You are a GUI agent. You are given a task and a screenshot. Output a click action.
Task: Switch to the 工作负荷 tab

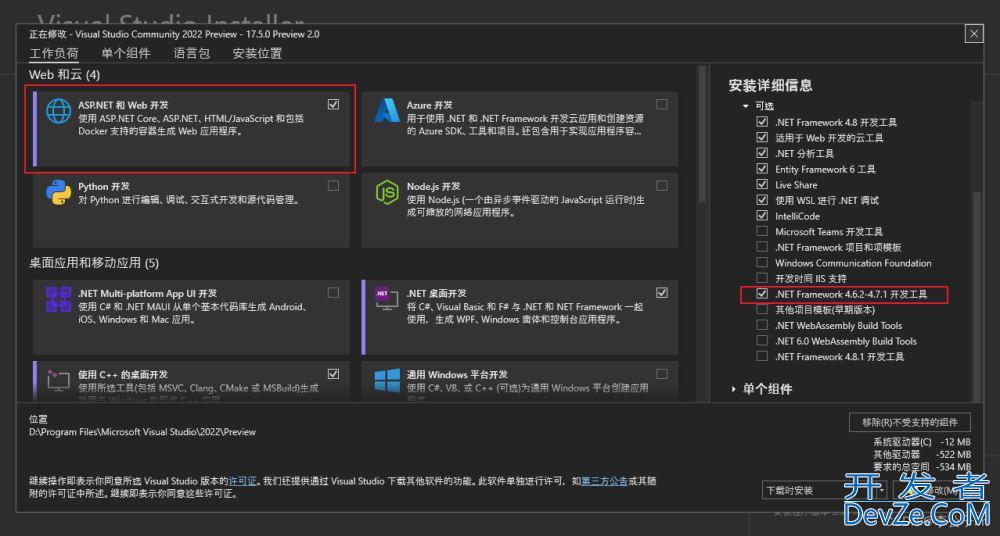[54, 54]
